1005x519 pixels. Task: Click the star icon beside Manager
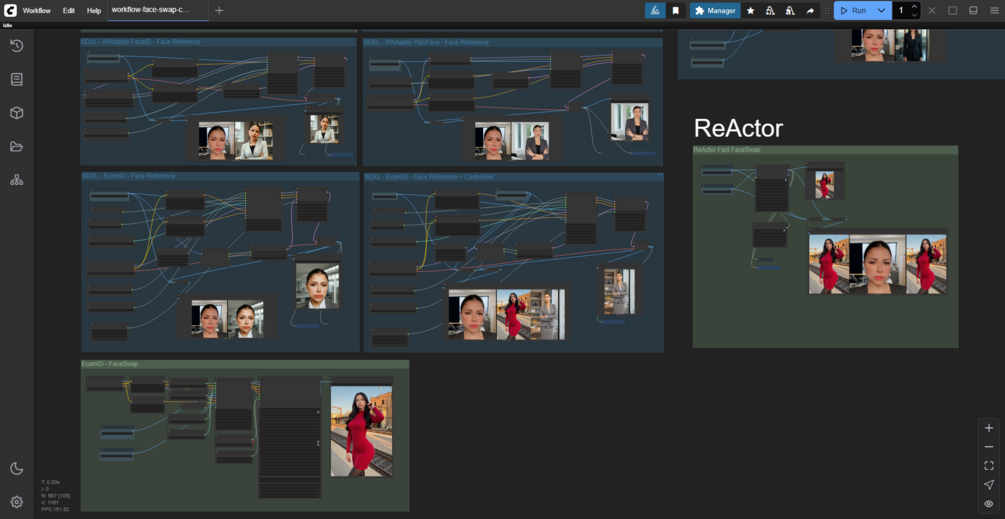tap(751, 10)
